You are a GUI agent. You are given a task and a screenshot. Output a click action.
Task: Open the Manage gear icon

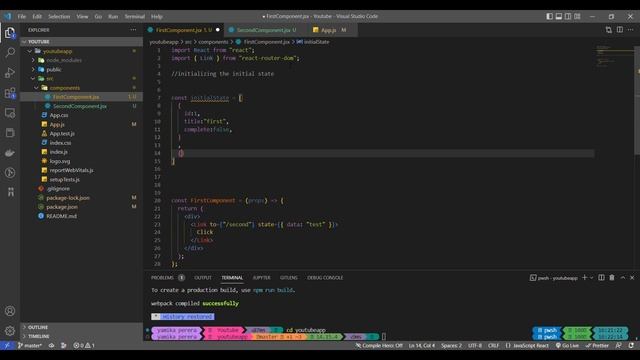[x=10, y=331]
